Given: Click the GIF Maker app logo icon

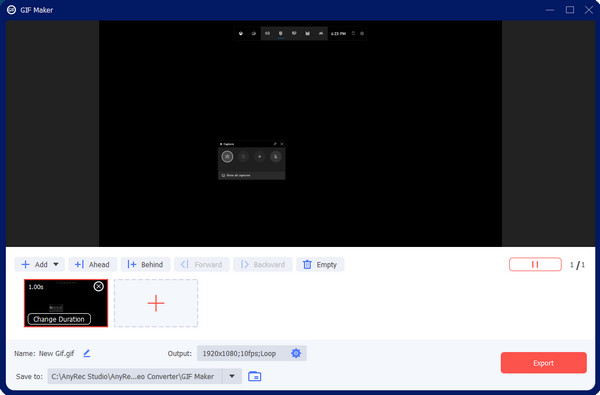Looking at the screenshot, I should coord(11,10).
